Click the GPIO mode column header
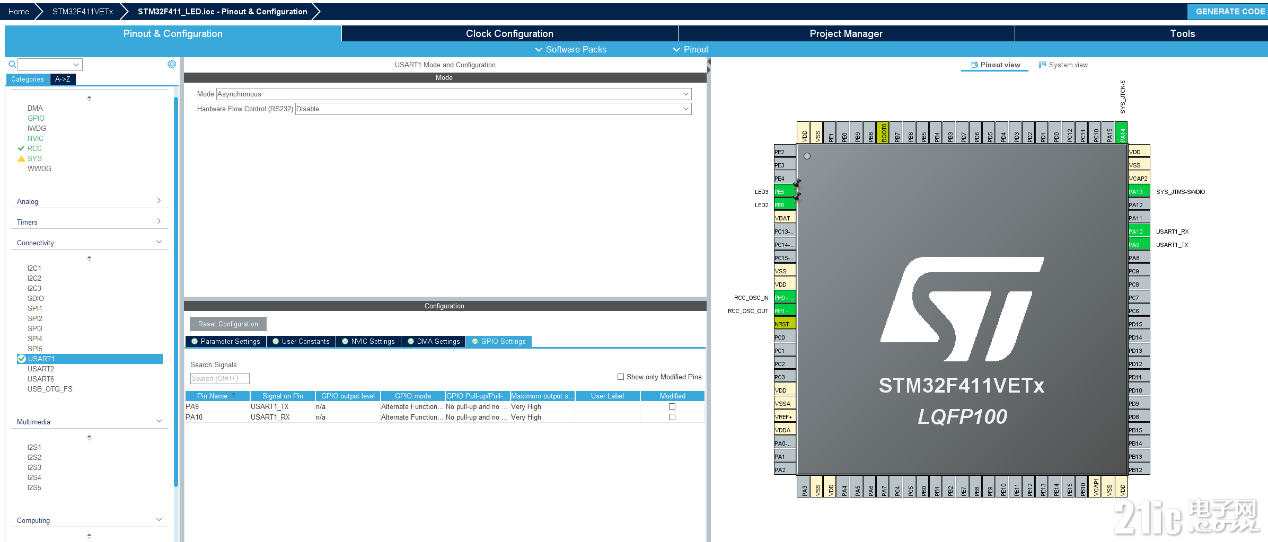Image resolution: width=1268 pixels, height=542 pixels. (411, 396)
